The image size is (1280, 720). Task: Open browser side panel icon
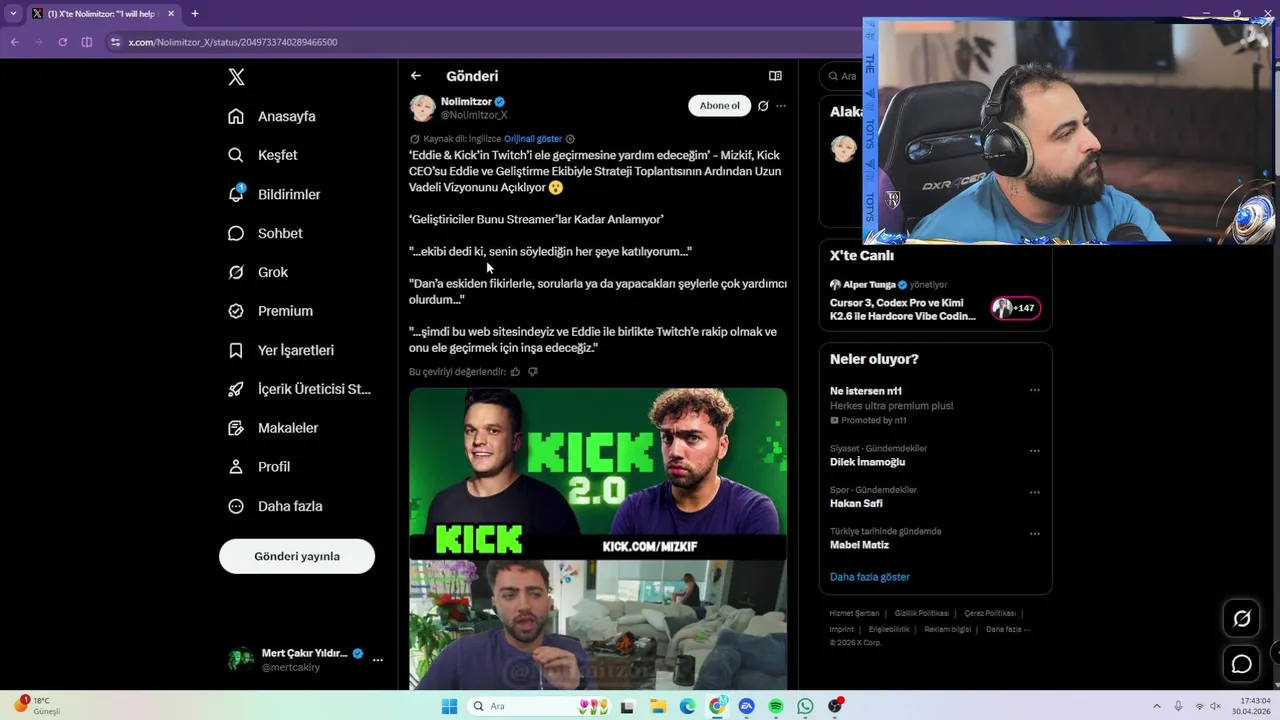point(87,42)
